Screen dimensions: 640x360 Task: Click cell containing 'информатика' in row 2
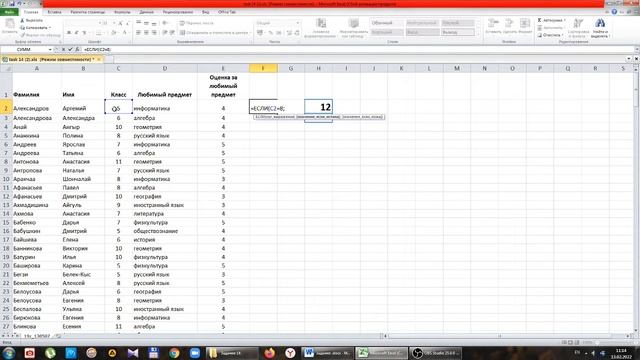tap(165, 108)
